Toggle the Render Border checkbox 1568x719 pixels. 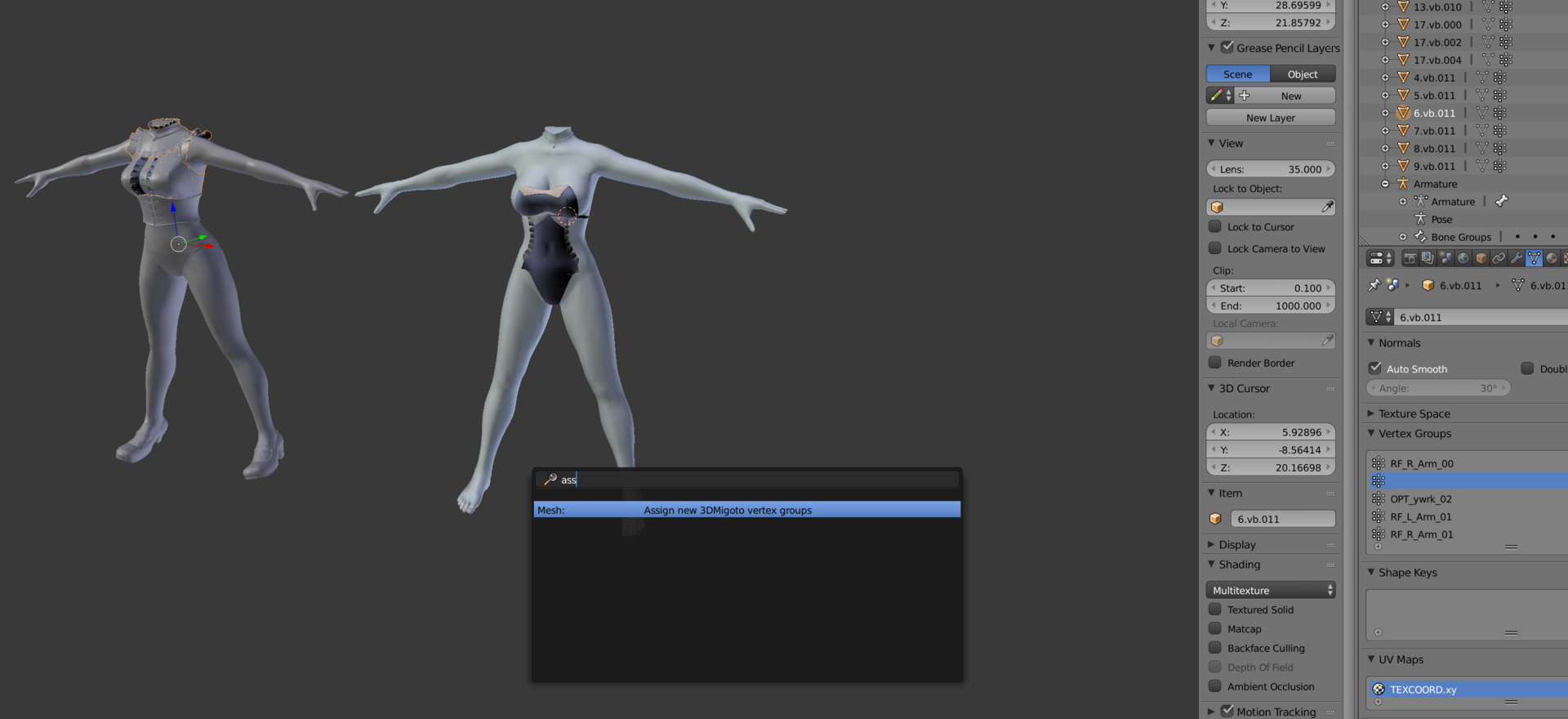pyautogui.click(x=1215, y=363)
